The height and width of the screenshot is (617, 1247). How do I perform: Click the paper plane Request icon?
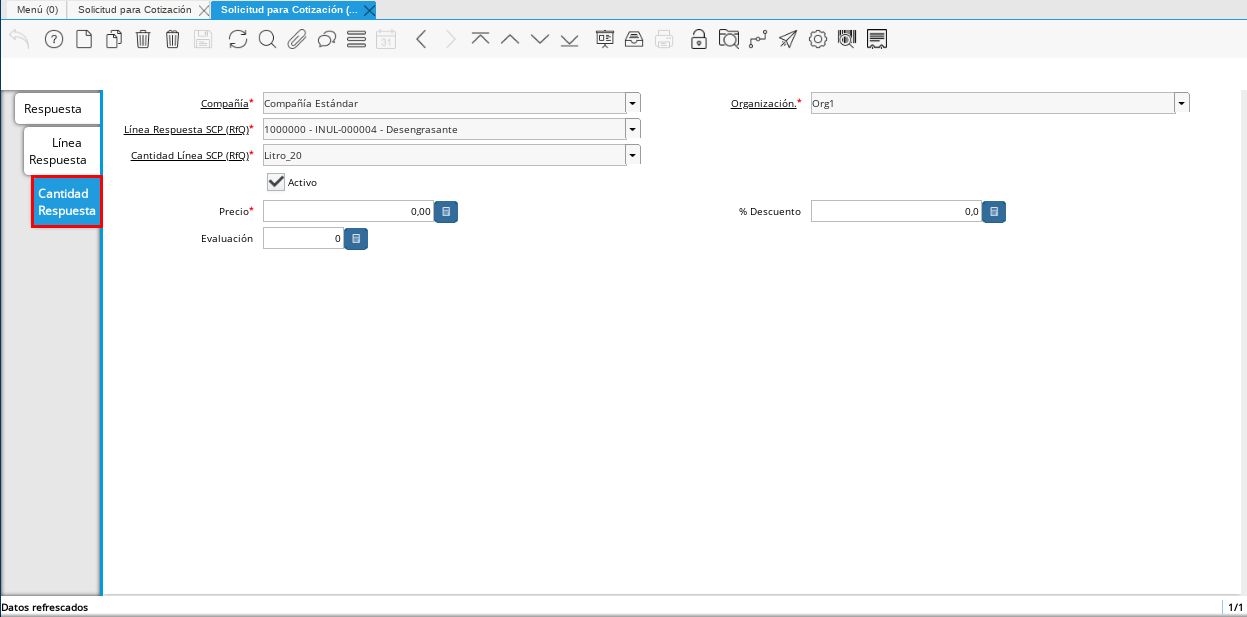click(x=788, y=39)
